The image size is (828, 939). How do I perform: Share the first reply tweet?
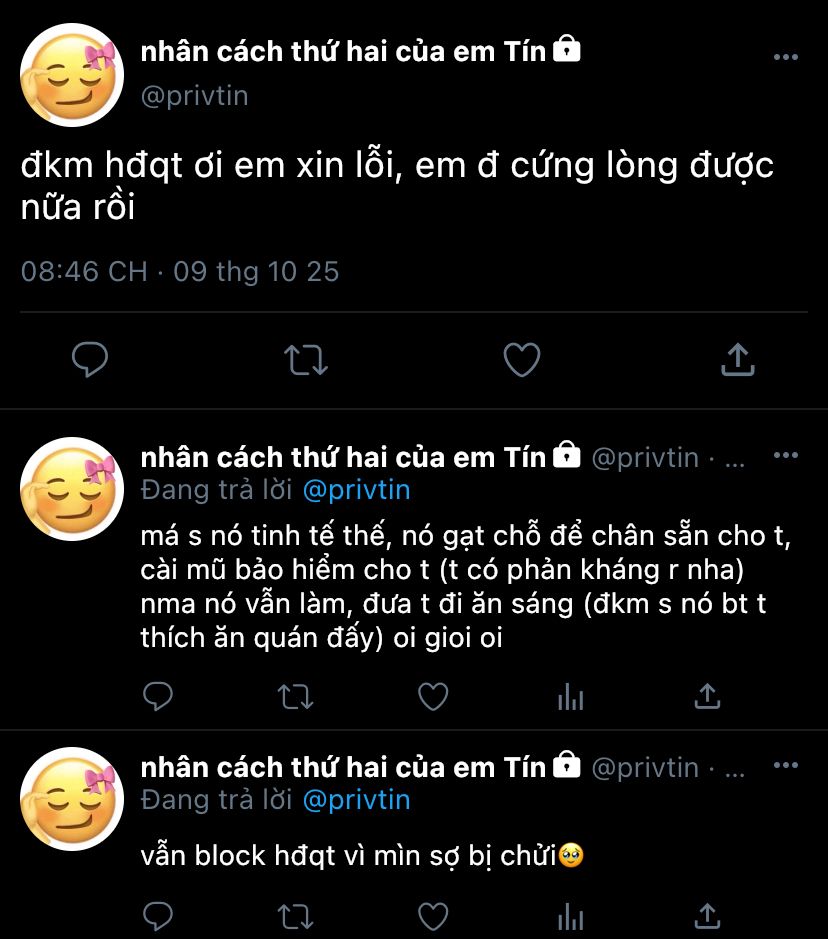pos(707,696)
